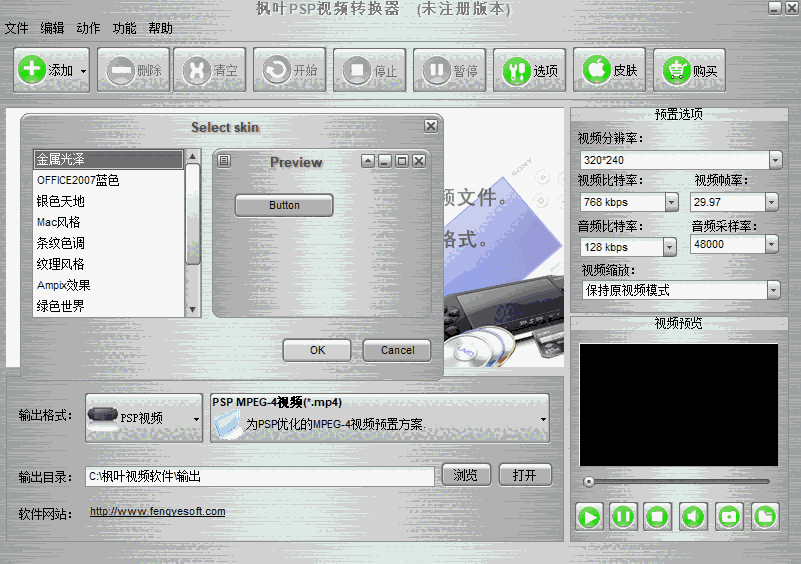This screenshot has width=801, height=564.
Task: Open the http://www.fengyesoft.com link
Action: click(x=157, y=511)
